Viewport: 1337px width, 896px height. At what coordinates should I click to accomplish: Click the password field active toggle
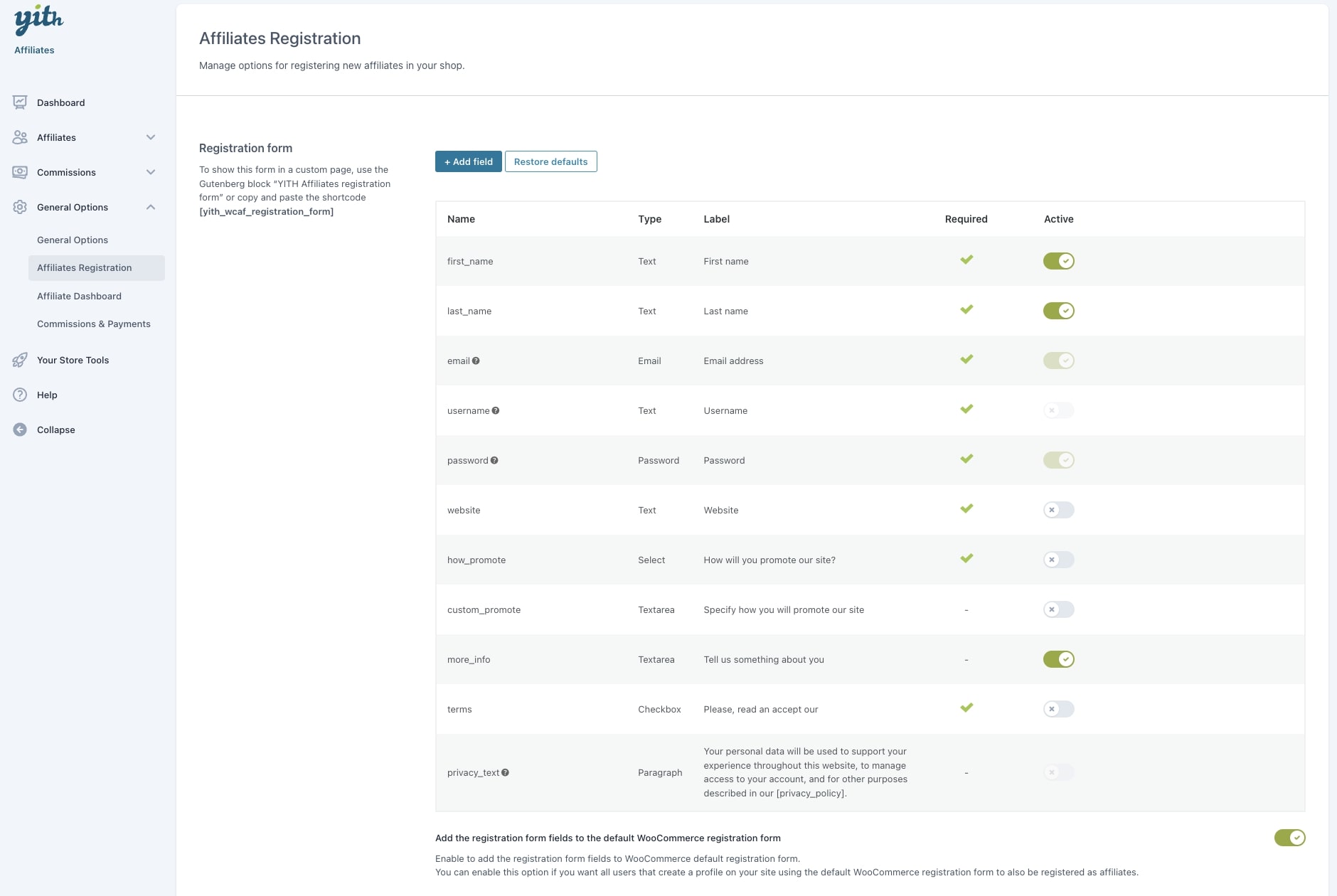(x=1058, y=460)
